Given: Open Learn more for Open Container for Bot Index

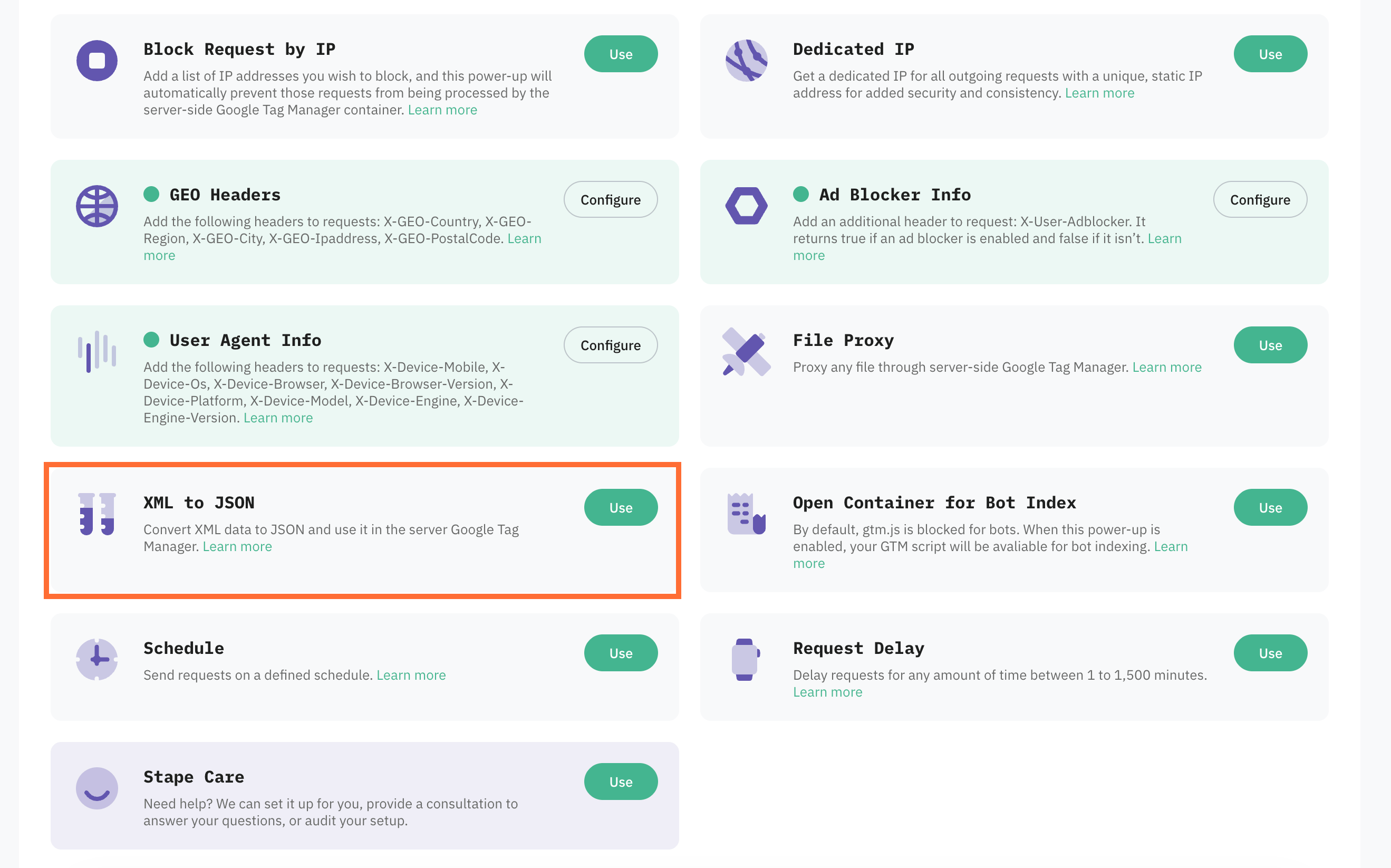Looking at the screenshot, I should (1171, 546).
